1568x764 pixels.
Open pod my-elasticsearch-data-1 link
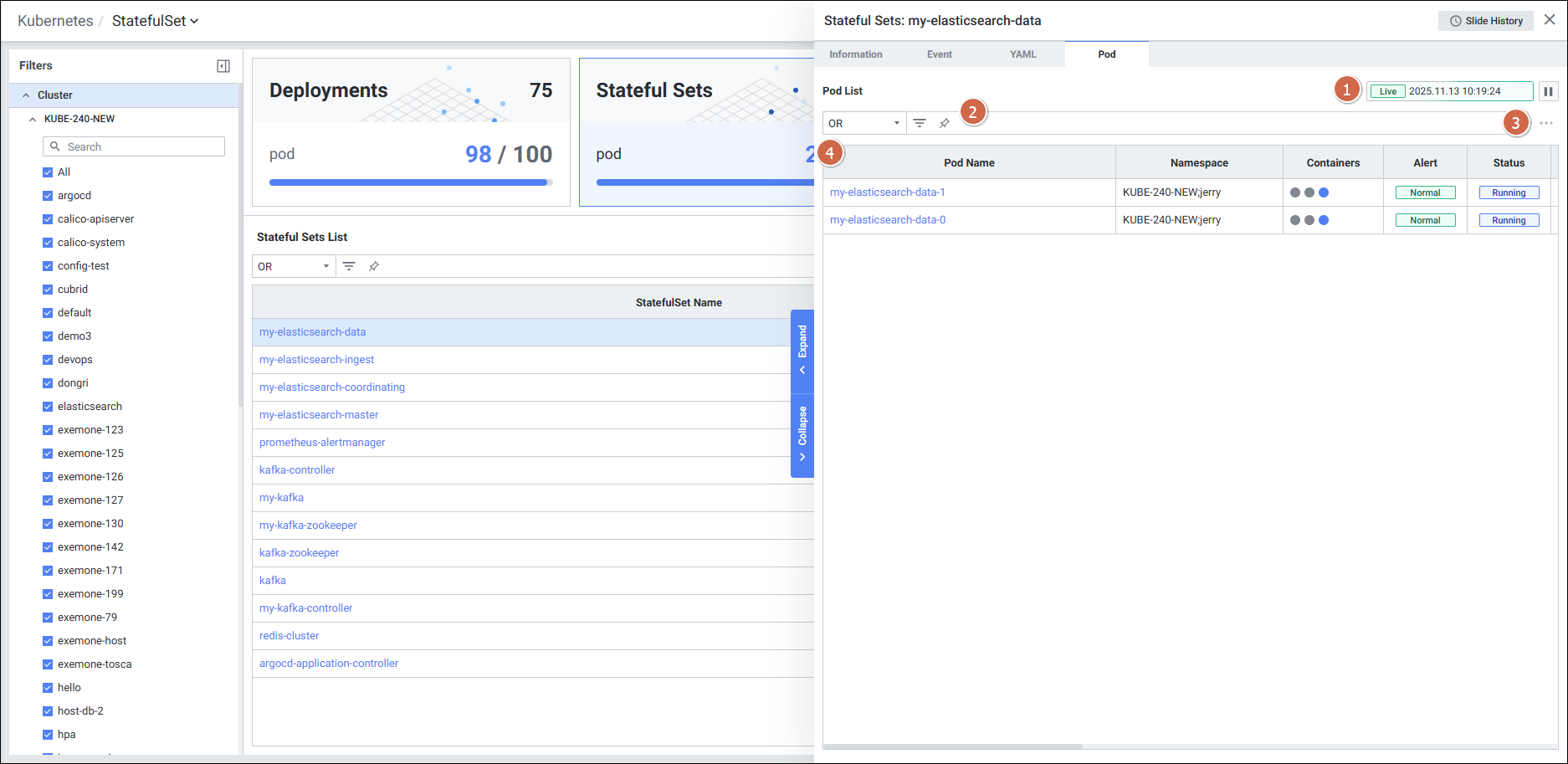(x=887, y=192)
